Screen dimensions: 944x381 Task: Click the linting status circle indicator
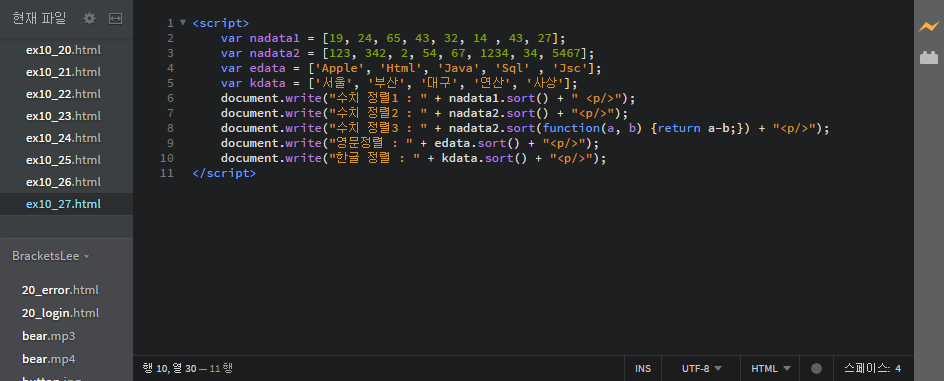[816, 368]
